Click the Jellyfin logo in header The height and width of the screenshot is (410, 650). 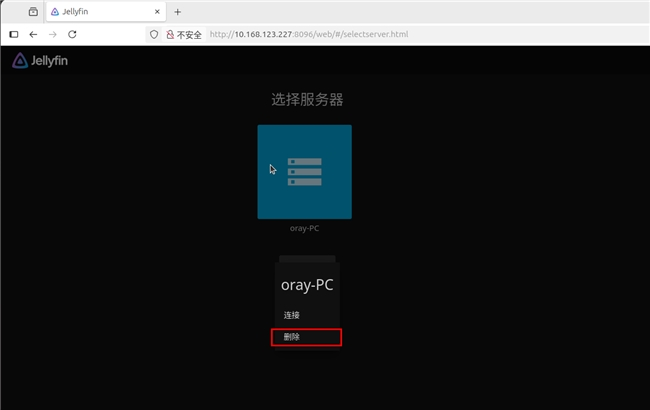click(40, 61)
